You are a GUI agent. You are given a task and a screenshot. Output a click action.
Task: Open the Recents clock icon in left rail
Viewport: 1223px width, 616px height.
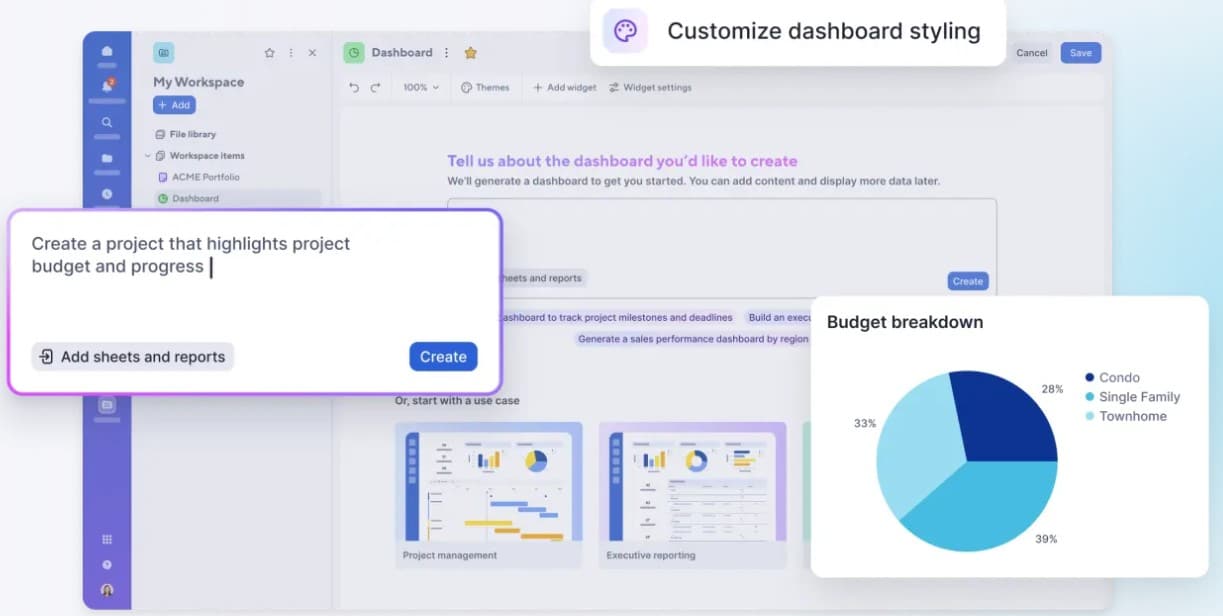coord(107,194)
